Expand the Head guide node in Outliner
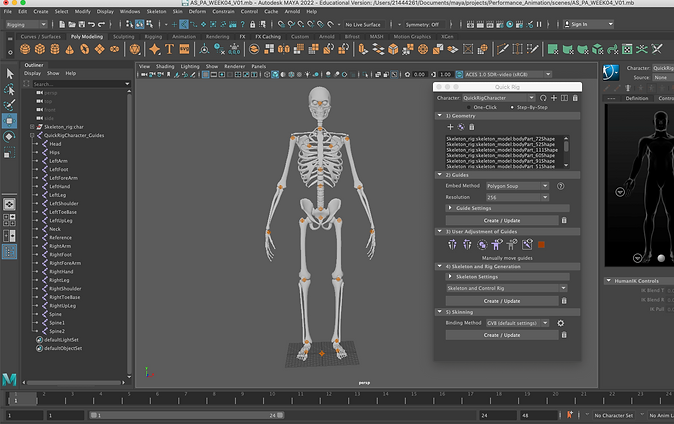This screenshot has height=424, width=674. tap(37, 144)
